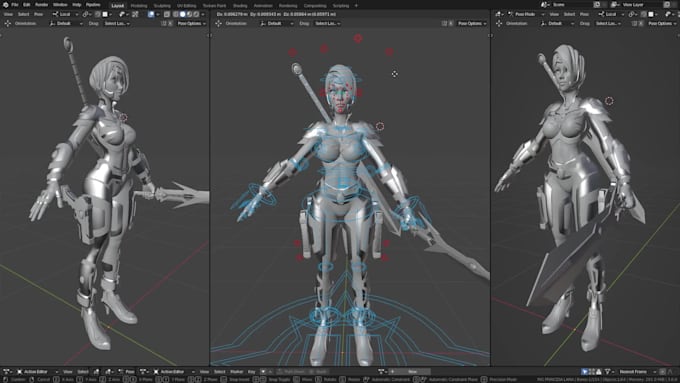The image size is (680, 383).
Task: Click the View Layer name field
Action: pyautogui.click(x=641, y=5)
